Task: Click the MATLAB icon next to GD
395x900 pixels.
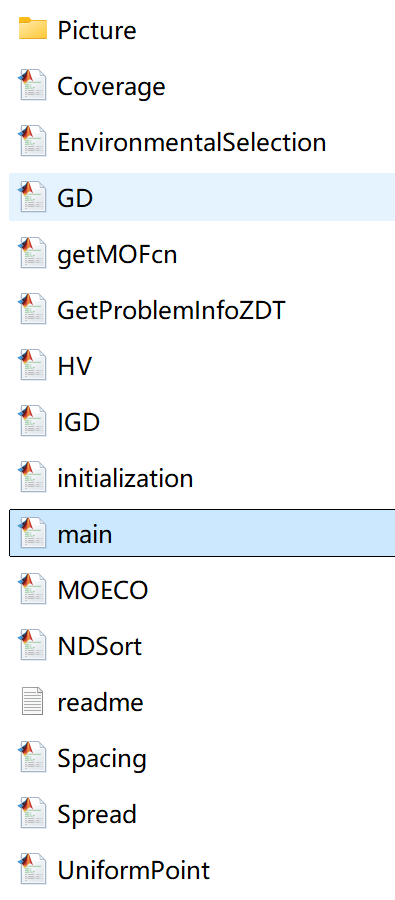Action: (x=33, y=197)
